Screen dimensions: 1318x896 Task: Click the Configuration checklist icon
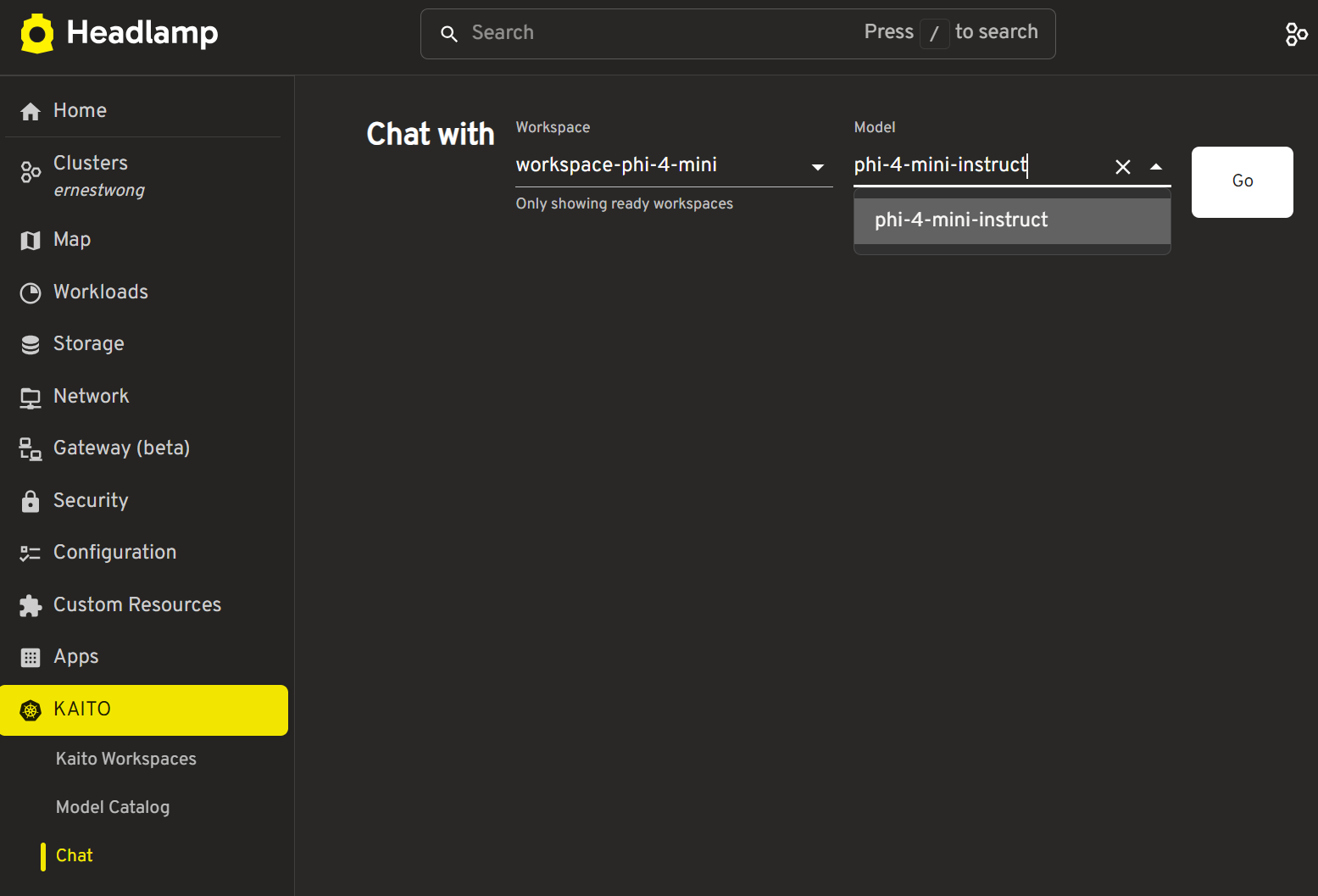(x=31, y=554)
